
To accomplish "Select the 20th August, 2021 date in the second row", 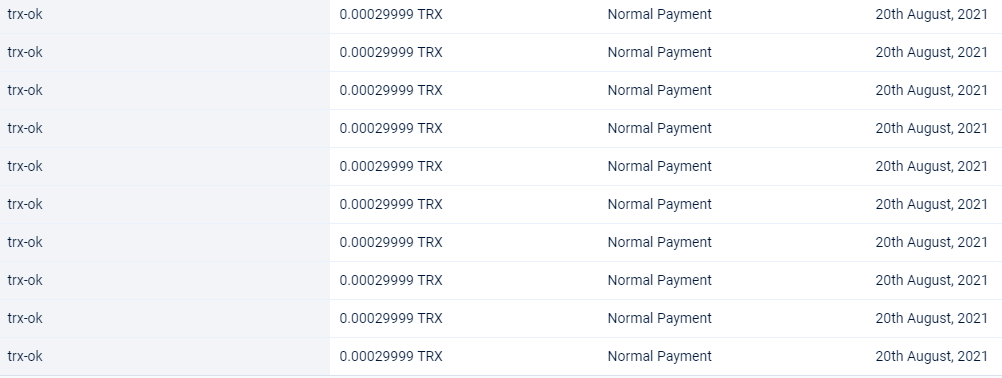I will point(931,52).
